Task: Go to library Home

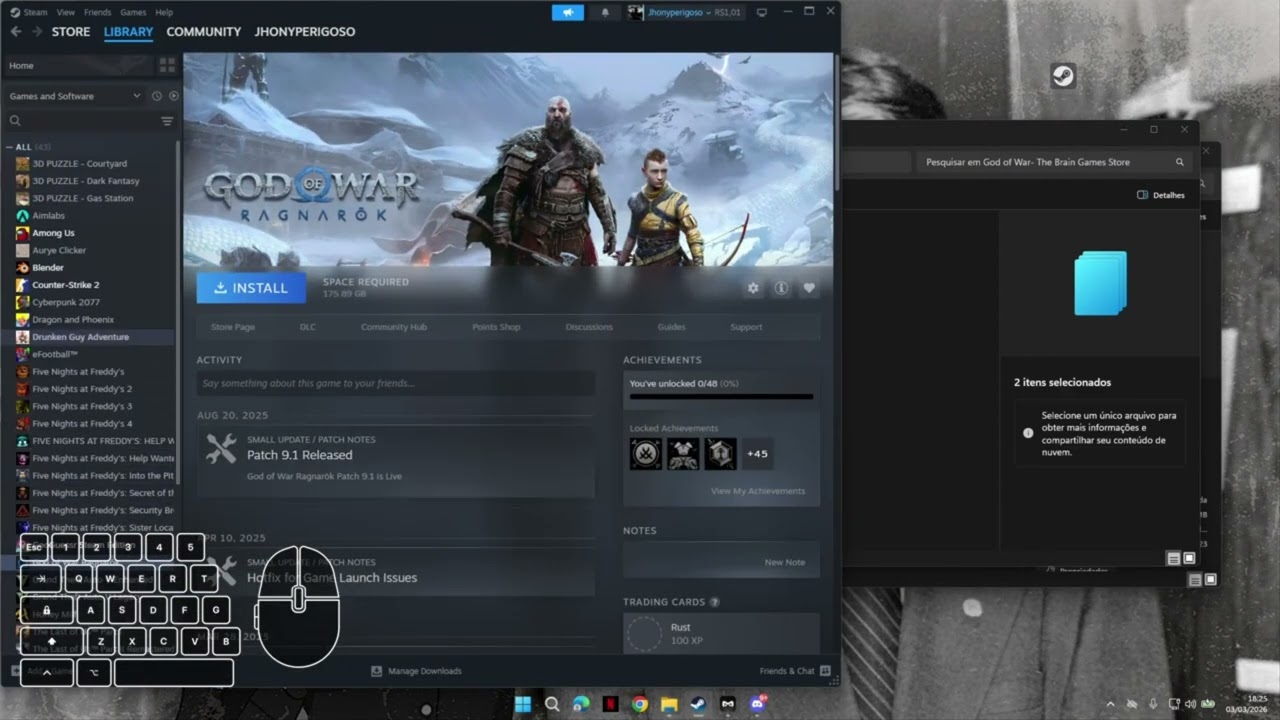Action: pyautogui.click(x=78, y=65)
